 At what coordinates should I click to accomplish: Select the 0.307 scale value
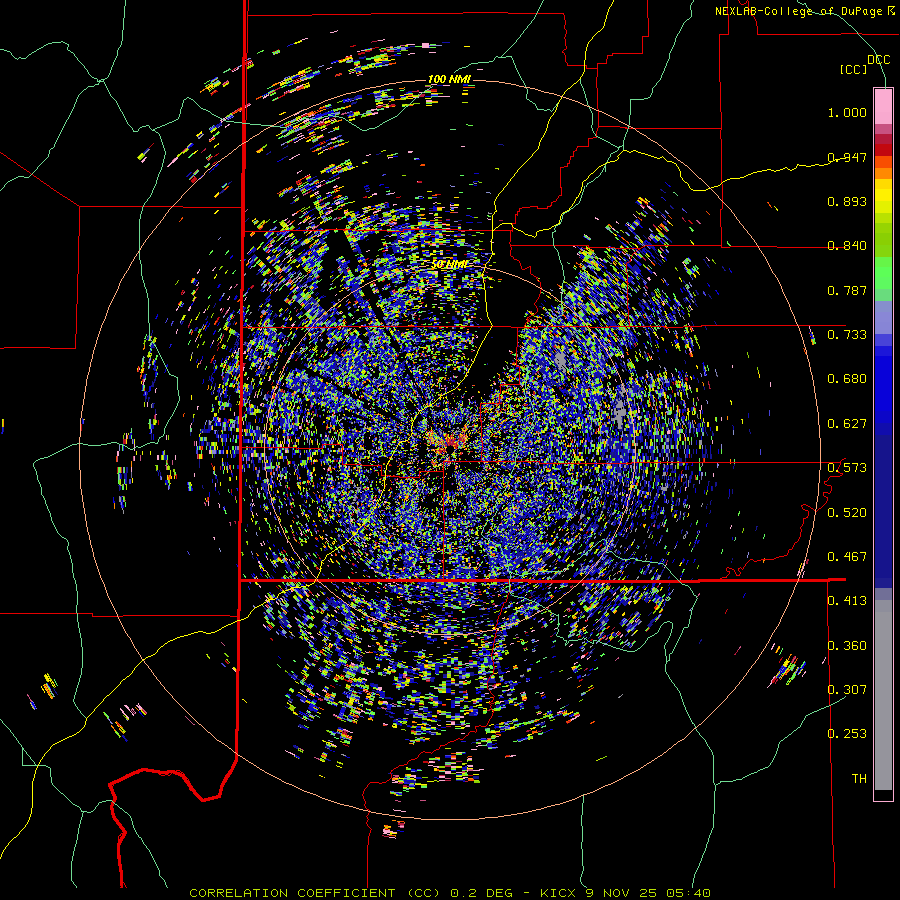[847, 689]
